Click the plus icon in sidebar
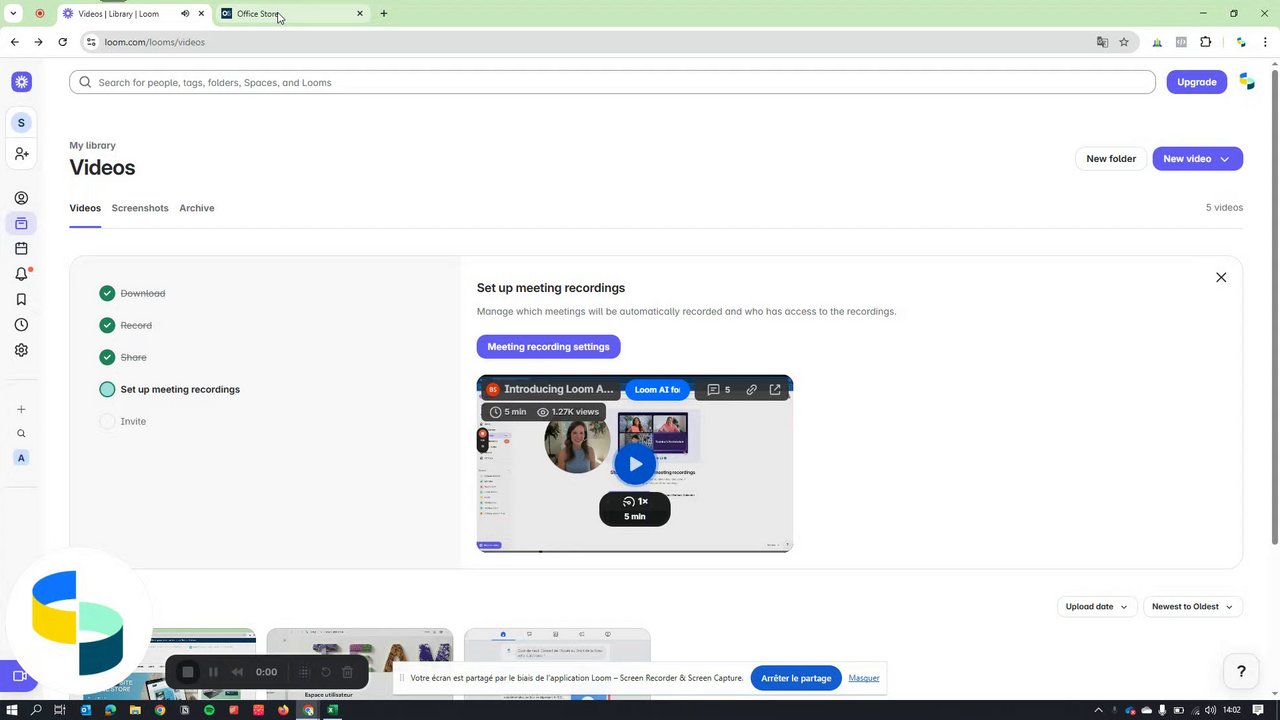1280x720 pixels. 21,409
